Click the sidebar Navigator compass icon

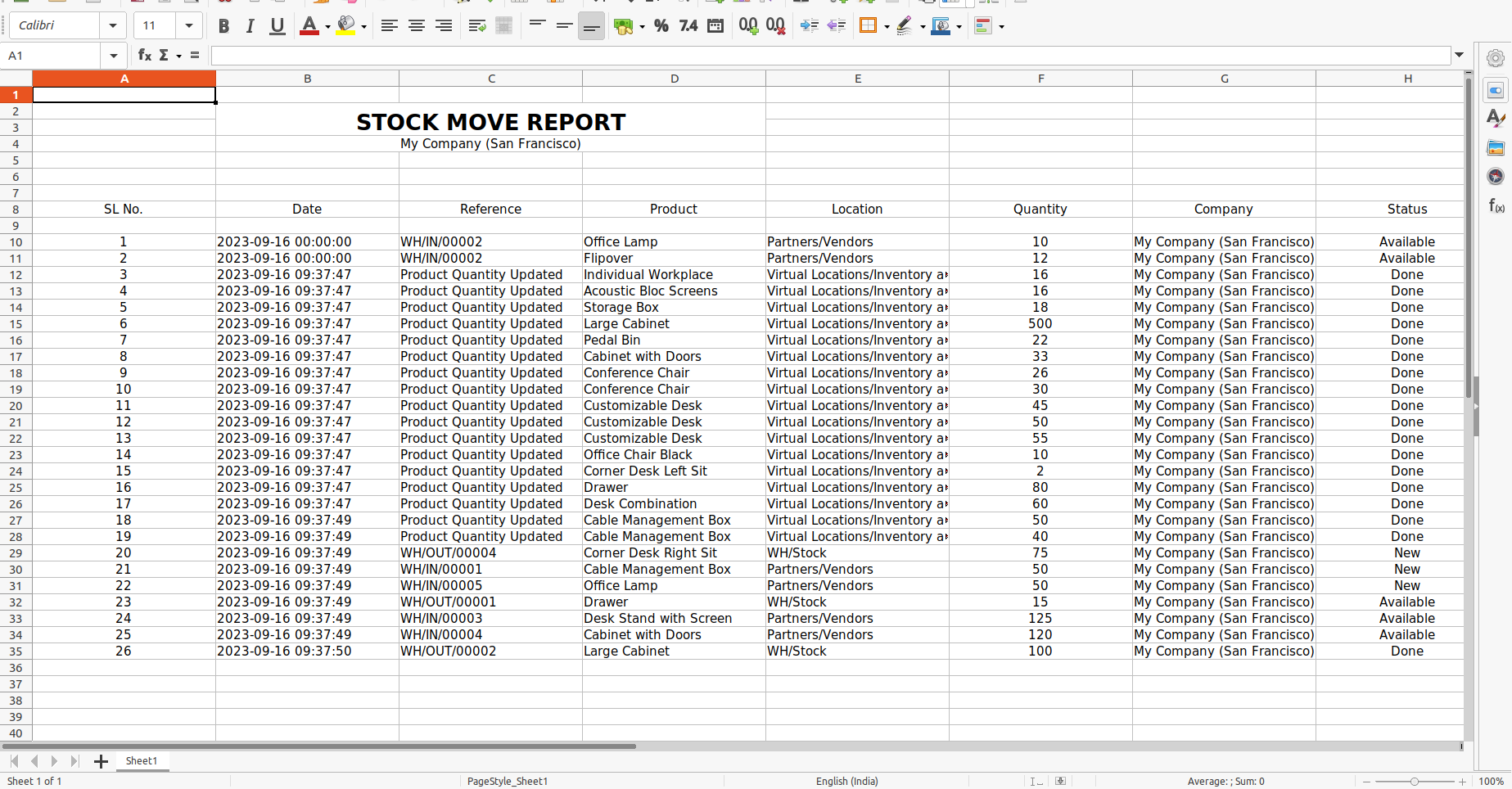(x=1496, y=176)
